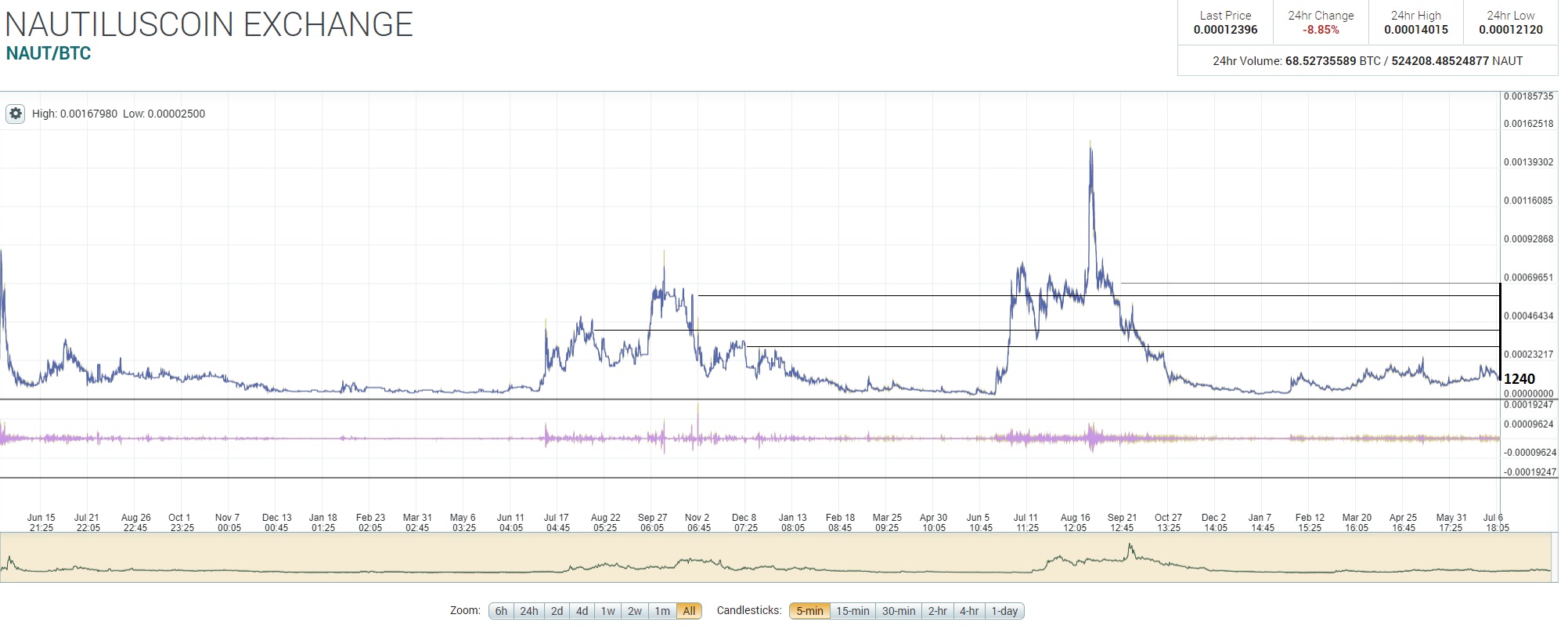Screen dimensions: 1568x629
Task: Click the 24hr Change value -8.85%
Action: coord(1321,30)
